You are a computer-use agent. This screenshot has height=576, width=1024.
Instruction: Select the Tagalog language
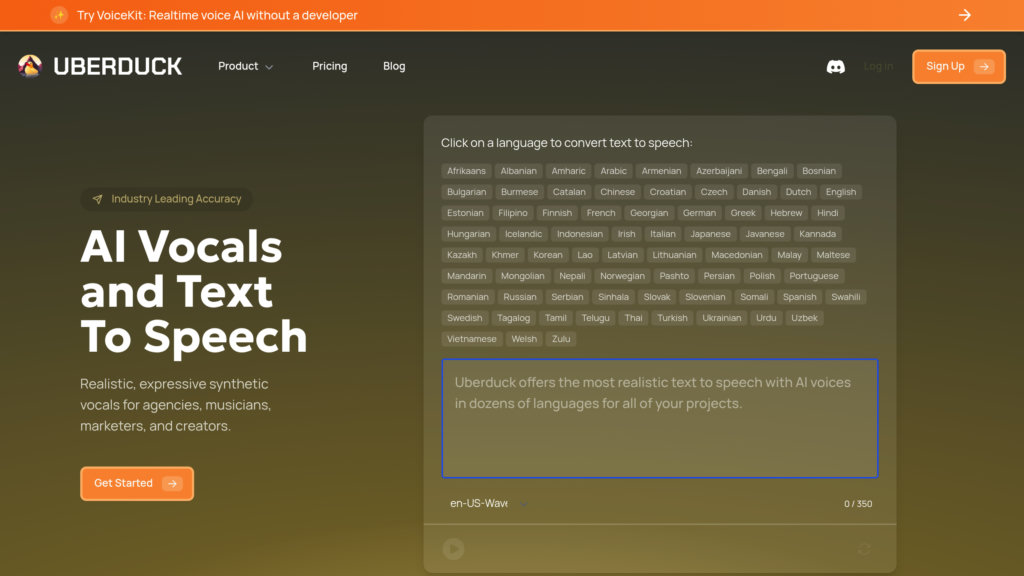pos(513,317)
